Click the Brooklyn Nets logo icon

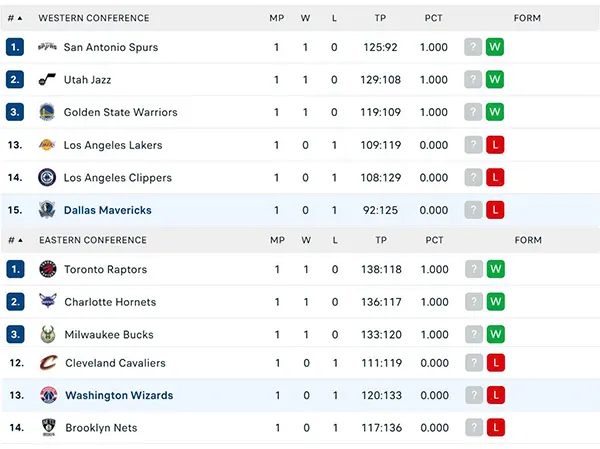47,427
